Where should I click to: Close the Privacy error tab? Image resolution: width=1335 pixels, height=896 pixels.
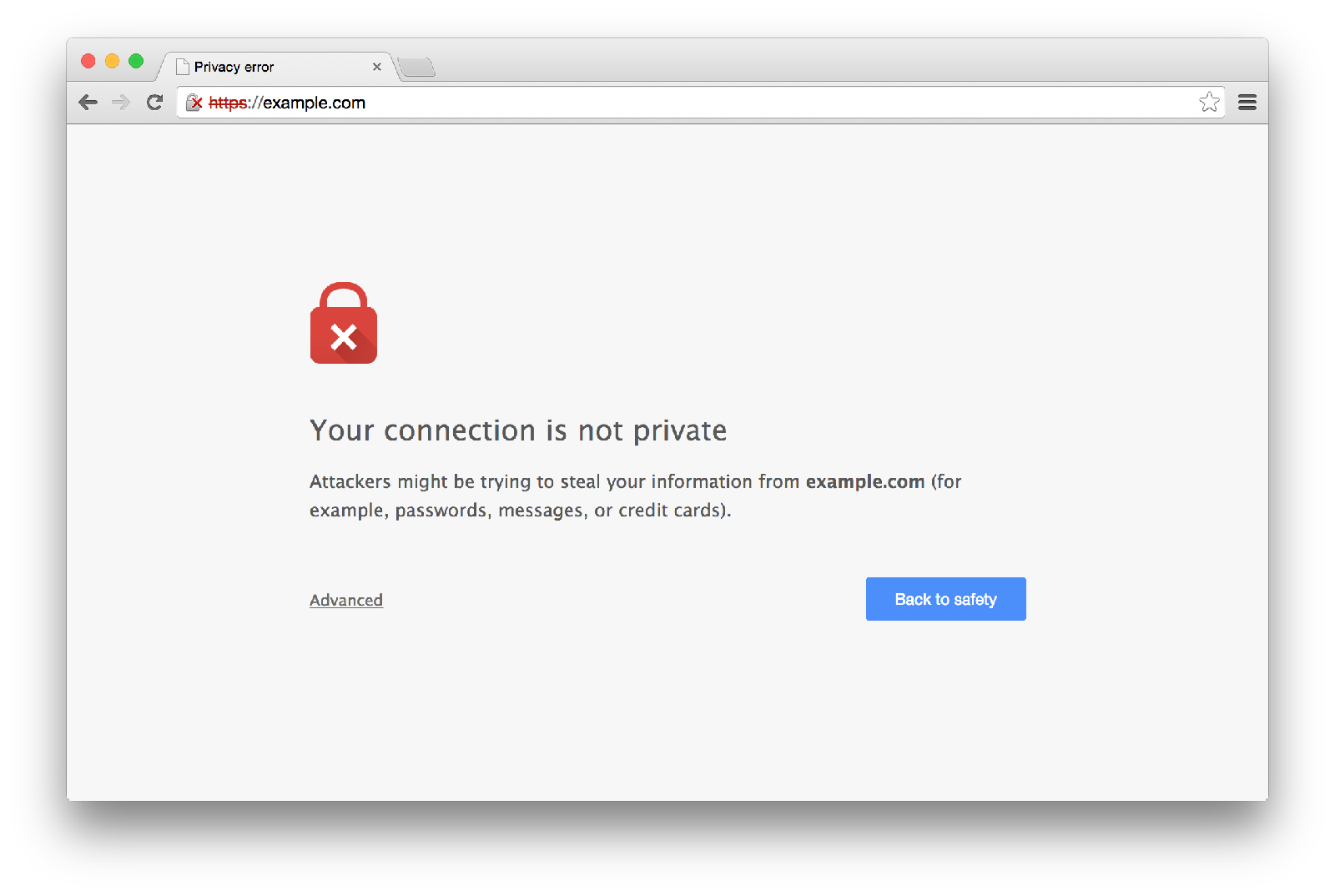click(377, 67)
